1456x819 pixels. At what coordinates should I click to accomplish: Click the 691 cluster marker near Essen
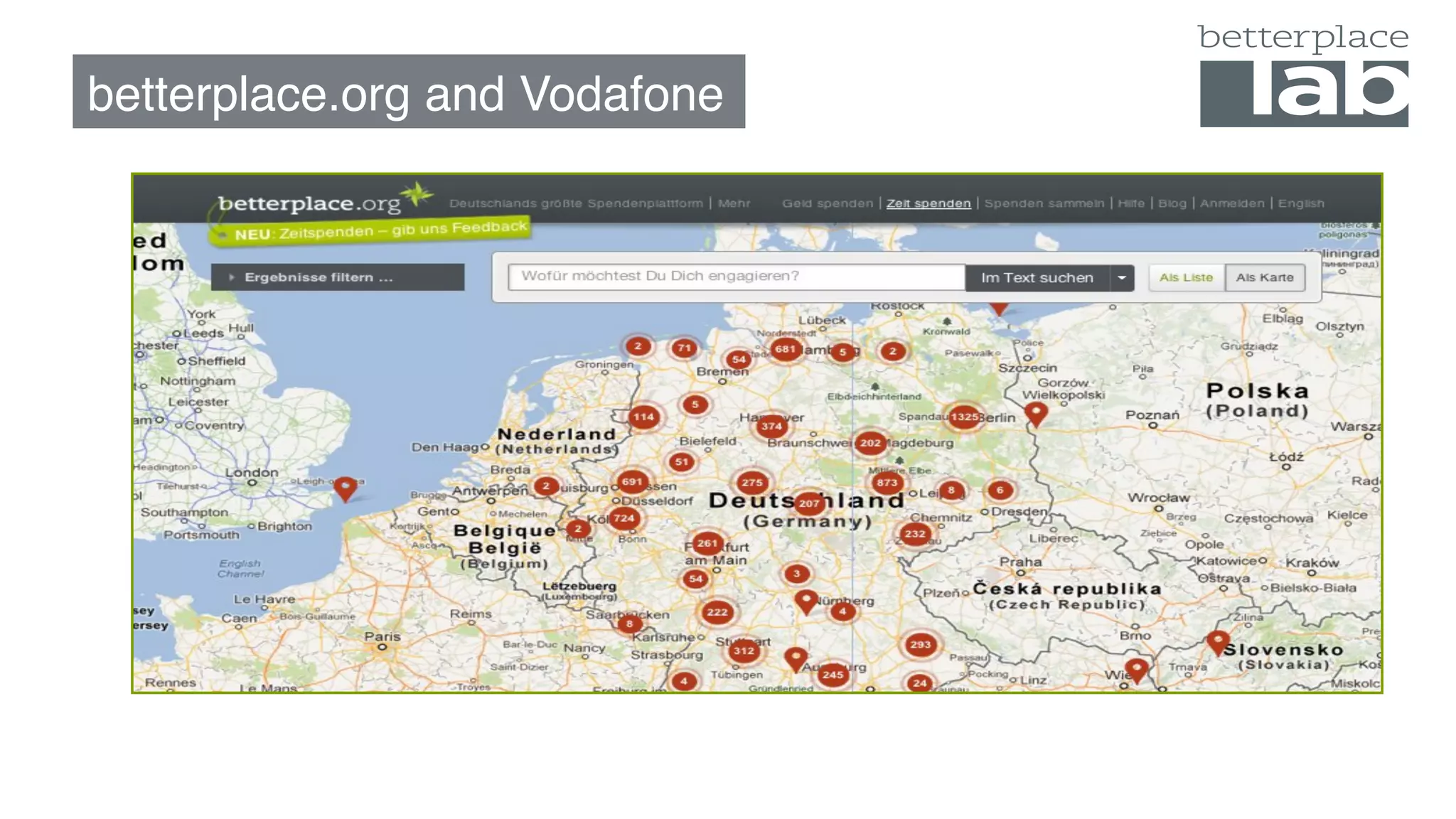click(x=632, y=482)
